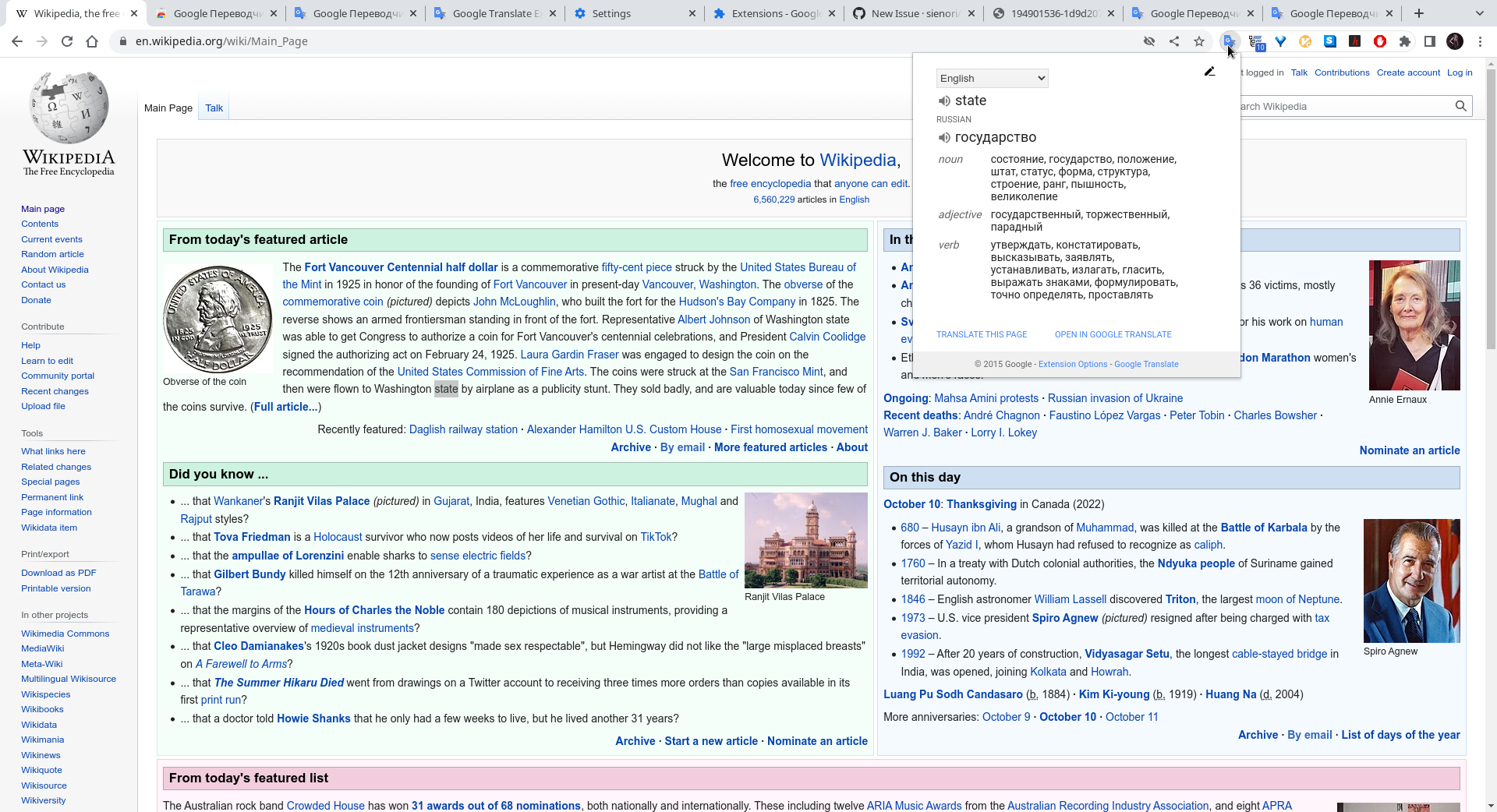Open the blue S extension icon
The image size is (1497, 812).
point(1330,41)
